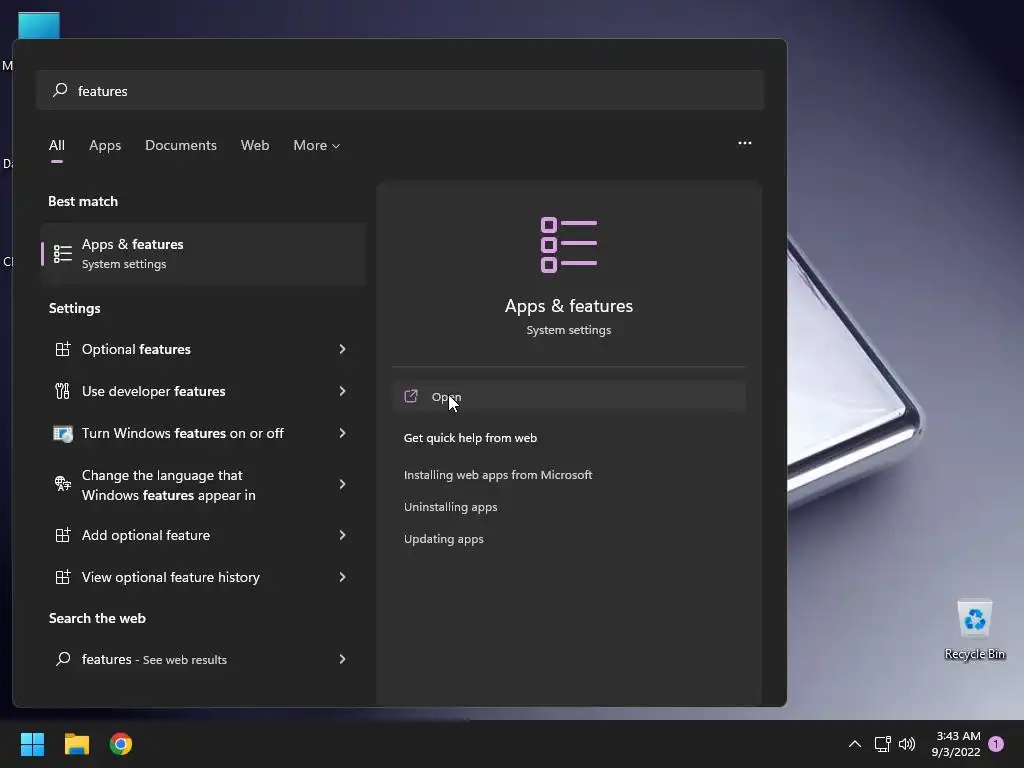Expand features web results chevron

pyautogui.click(x=342, y=659)
